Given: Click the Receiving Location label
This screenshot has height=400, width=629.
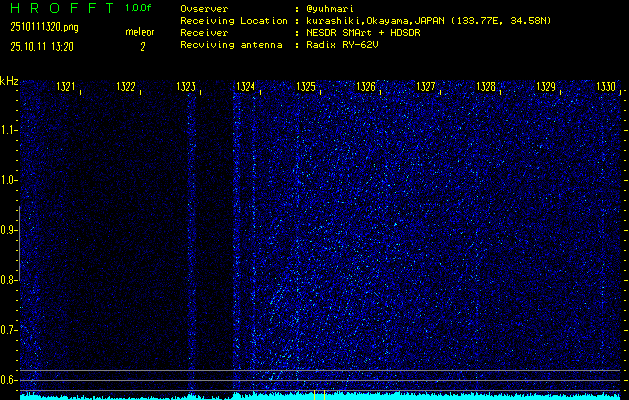Looking at the screenshot, I should coord(234,21).
